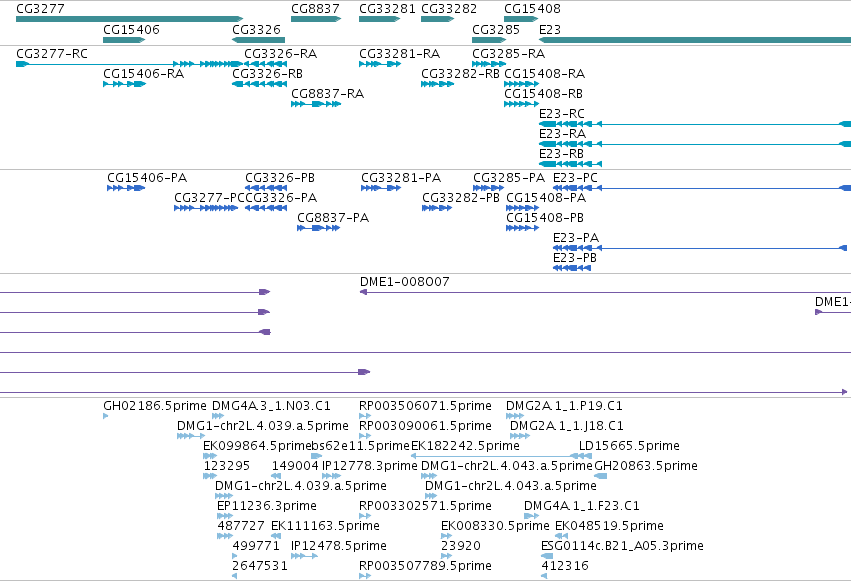The width and height of the screenshot is (851, 581).
Task: Select the IP12778.3prime EST
Action: (331, 476)
